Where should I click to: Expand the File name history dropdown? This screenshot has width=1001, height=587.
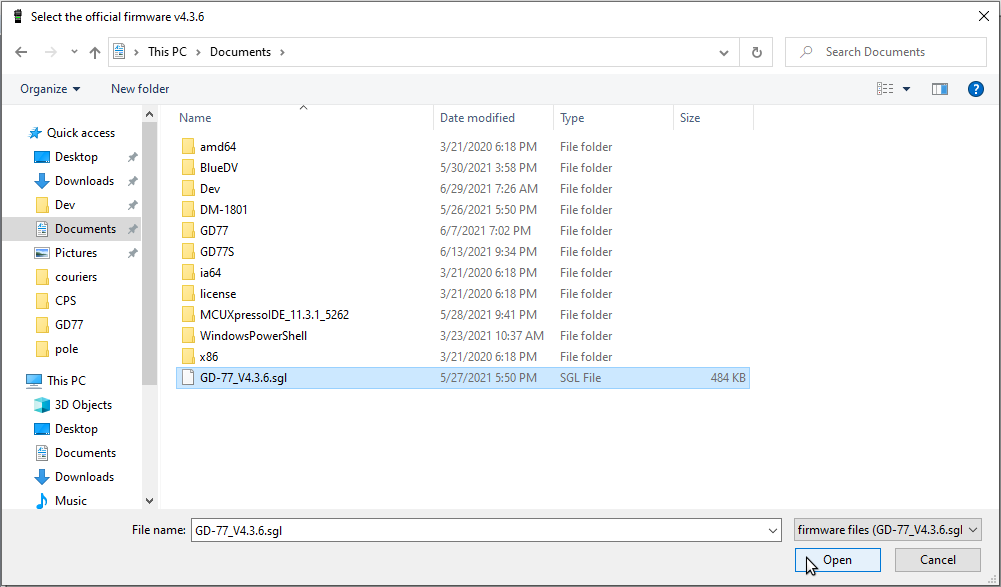(772, 530)
